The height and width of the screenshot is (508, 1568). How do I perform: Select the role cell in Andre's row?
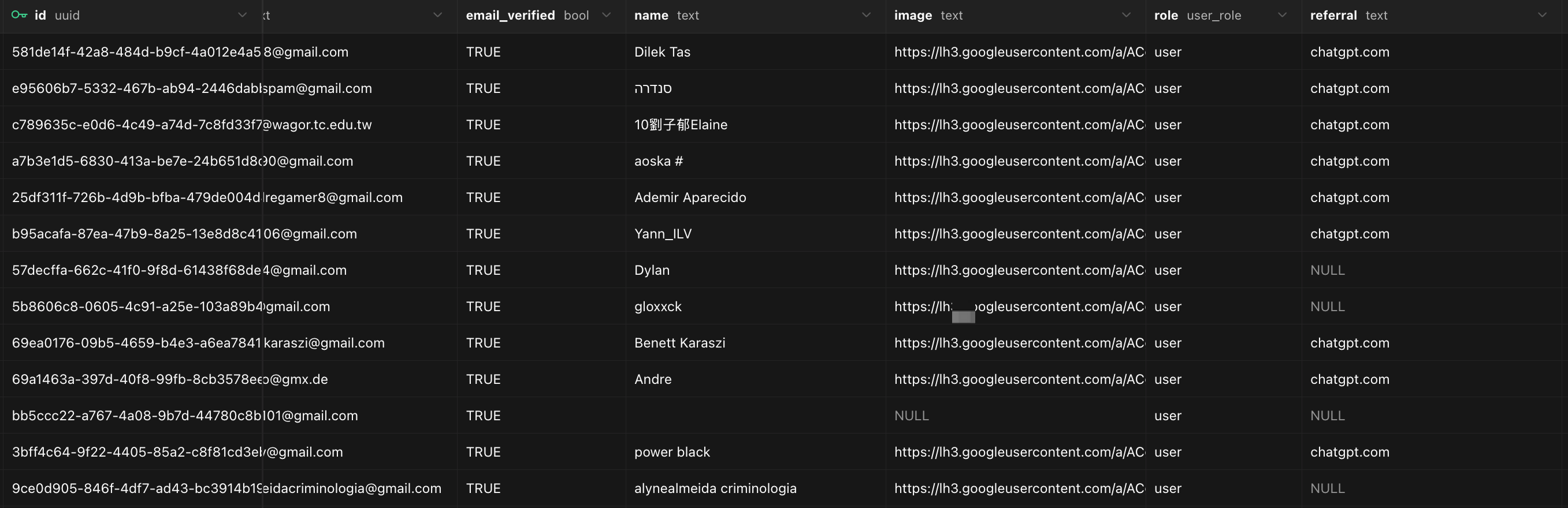point(1168,379)
